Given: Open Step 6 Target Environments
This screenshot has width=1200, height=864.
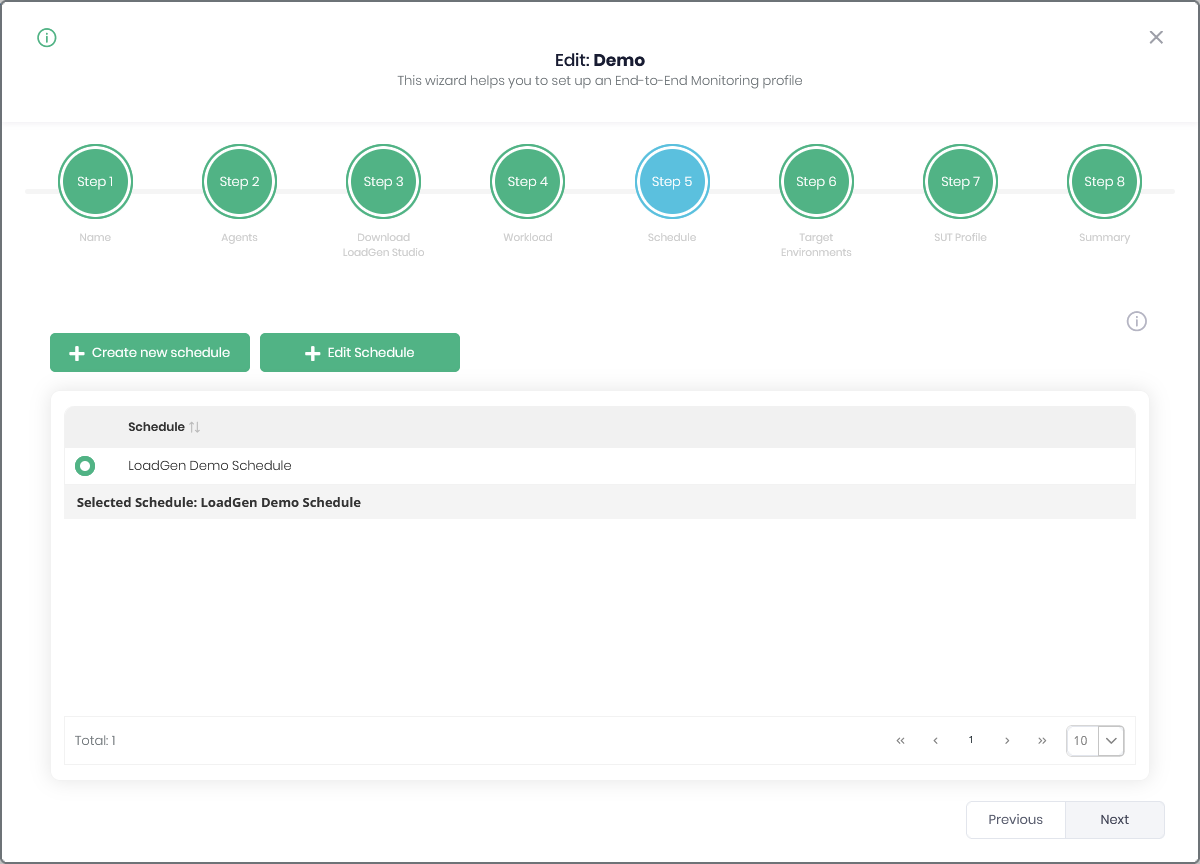Looking at the screenshot, I should point(816,182).
